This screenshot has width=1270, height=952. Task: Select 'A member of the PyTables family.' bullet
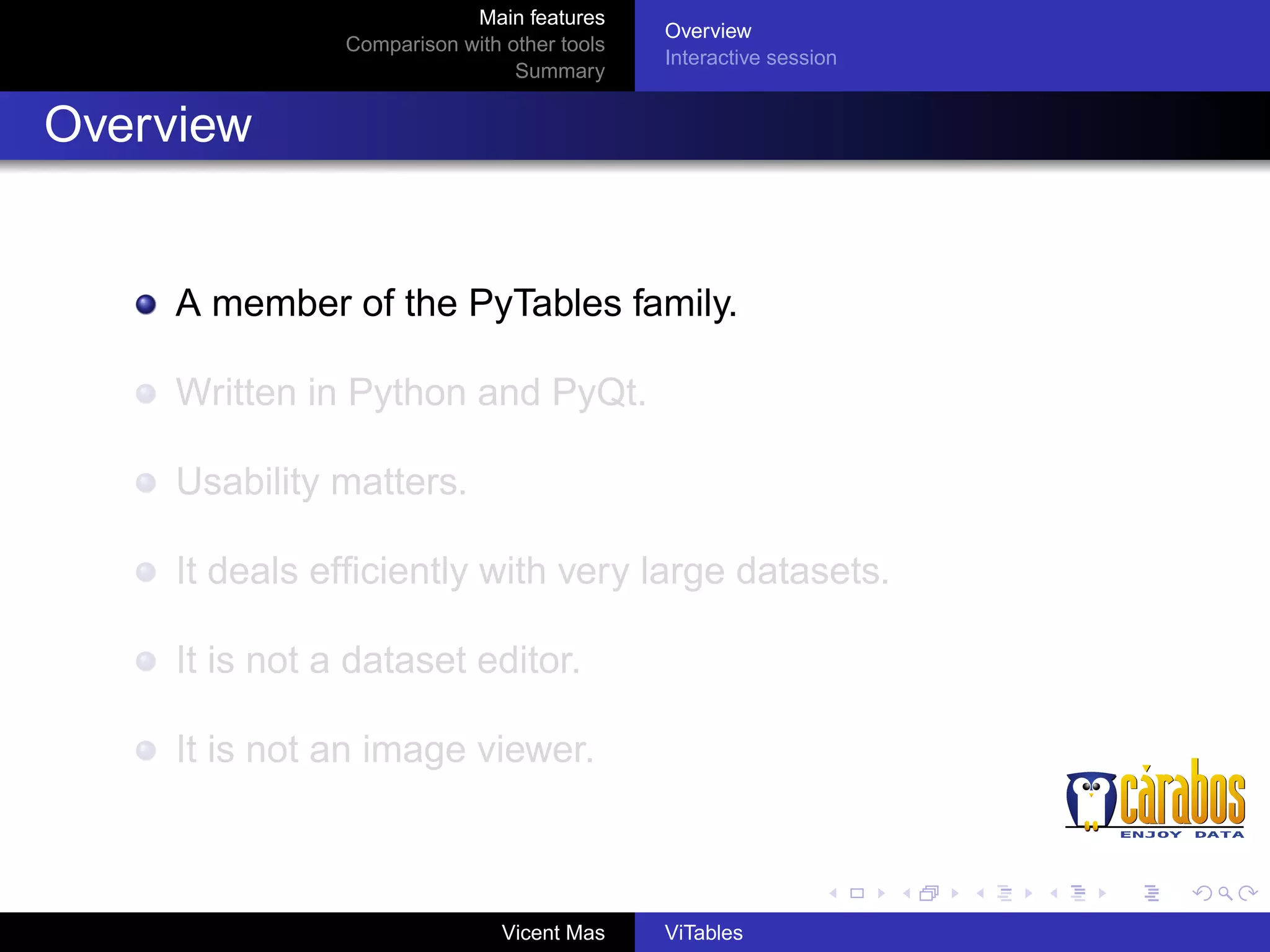point(456,303)
